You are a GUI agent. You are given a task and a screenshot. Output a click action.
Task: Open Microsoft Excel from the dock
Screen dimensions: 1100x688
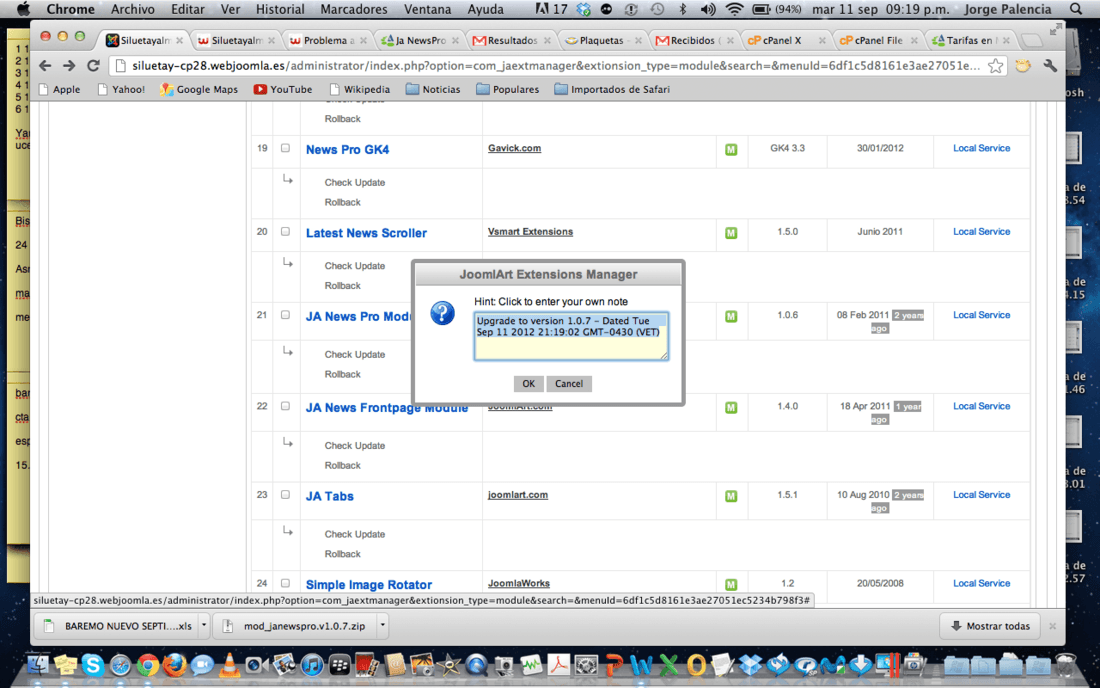point(669,665)
